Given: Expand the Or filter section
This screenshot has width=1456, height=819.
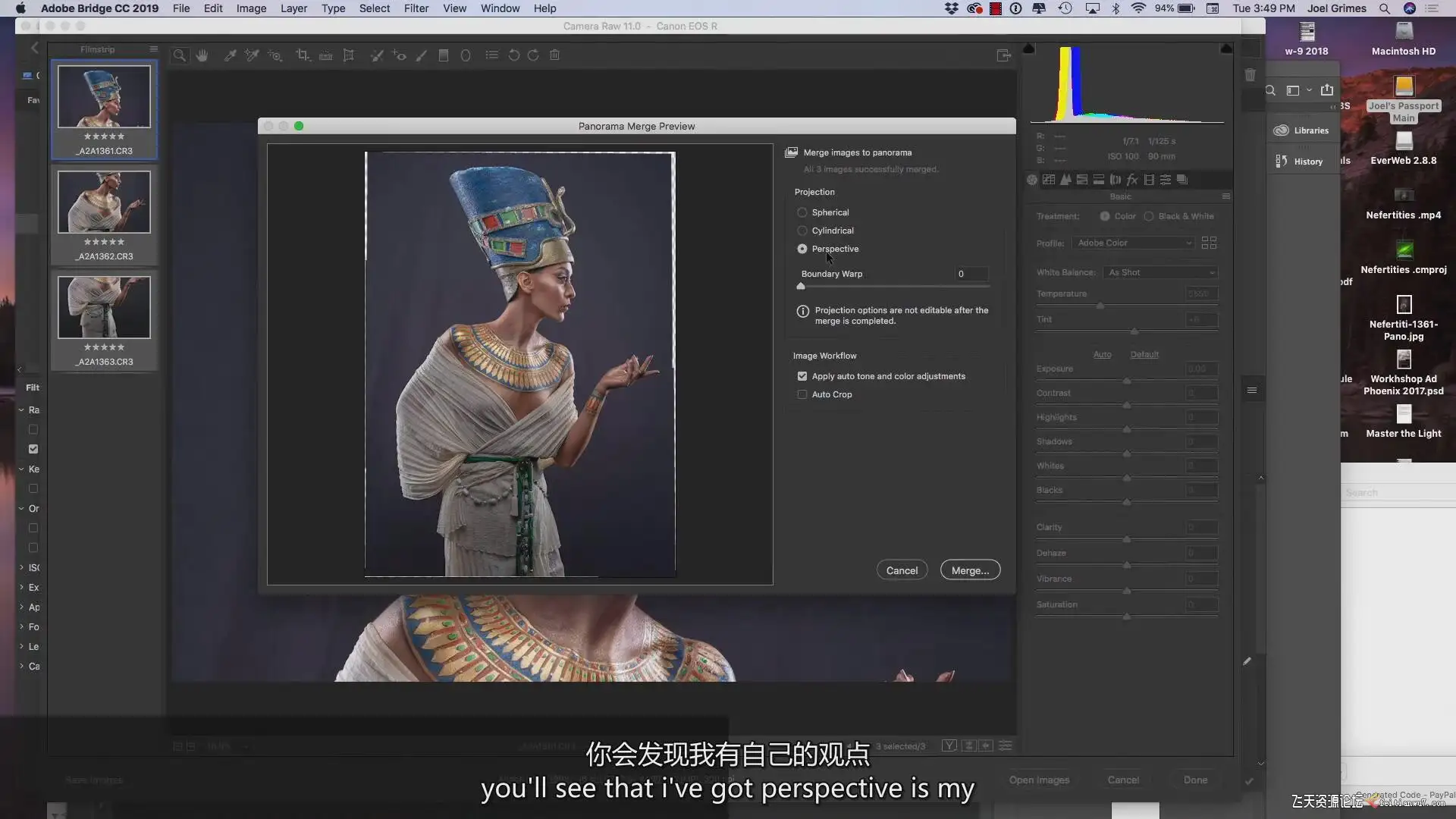Looking at the screenshot, I should [x=21, y=509].
